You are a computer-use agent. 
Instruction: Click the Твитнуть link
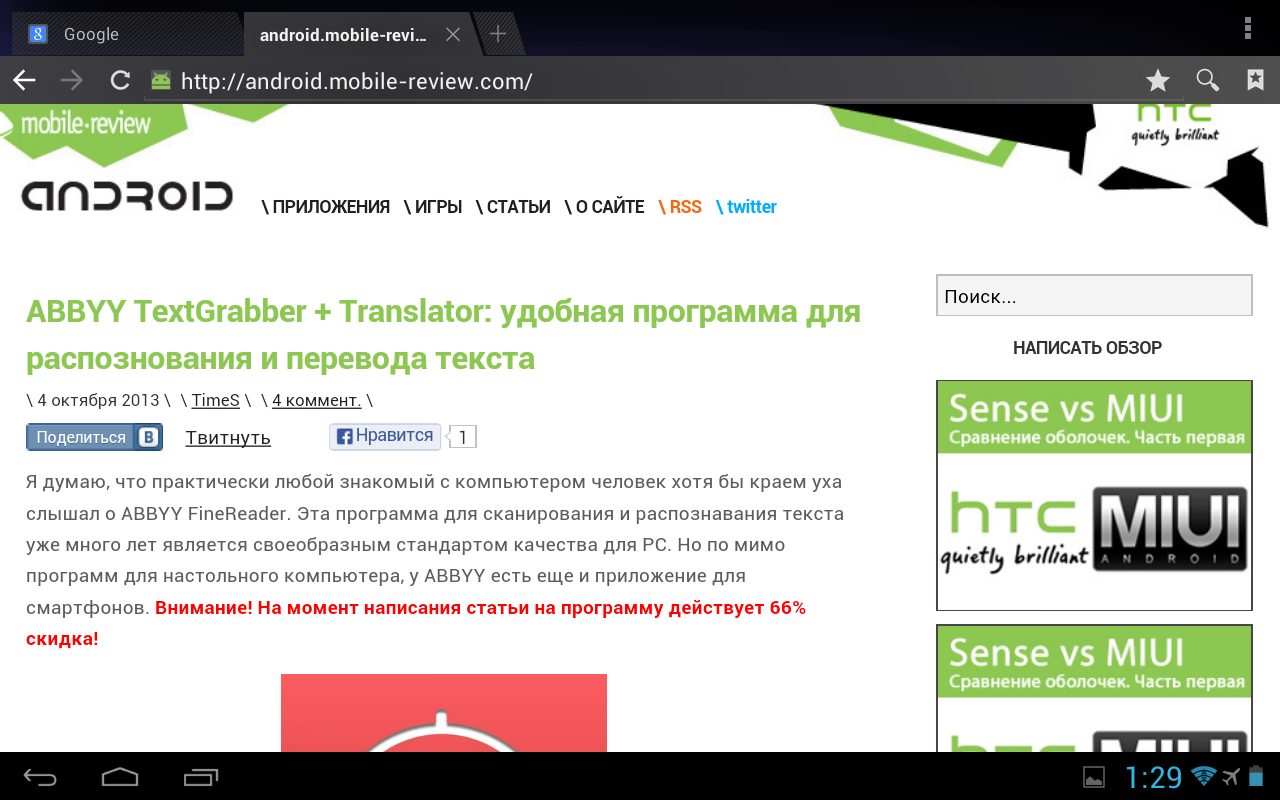coord(228,438)
